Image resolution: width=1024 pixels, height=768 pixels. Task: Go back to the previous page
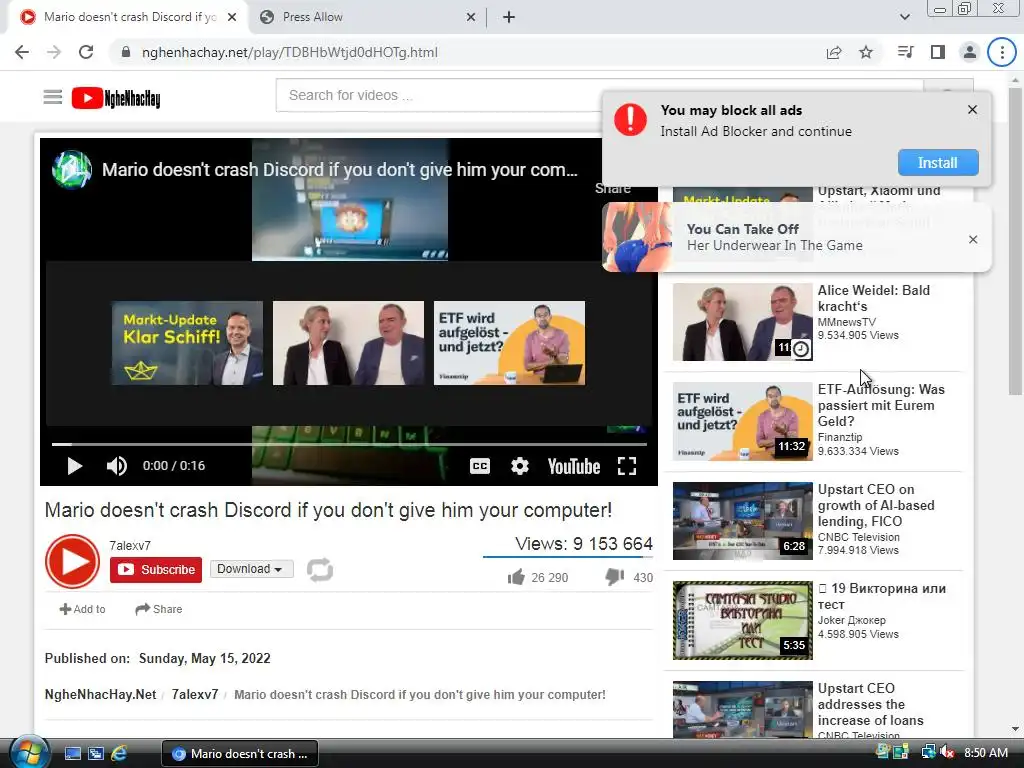tap(22, 52)
